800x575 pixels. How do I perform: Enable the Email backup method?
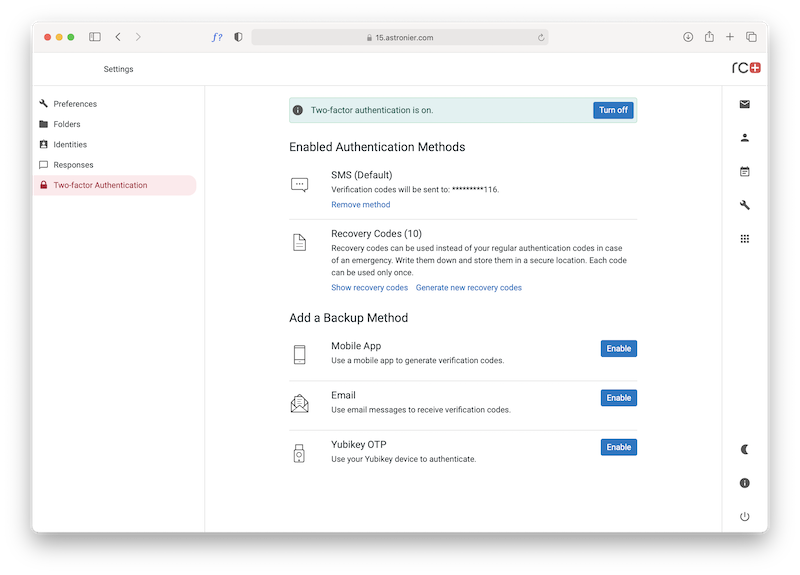click(x=618, y=398)
